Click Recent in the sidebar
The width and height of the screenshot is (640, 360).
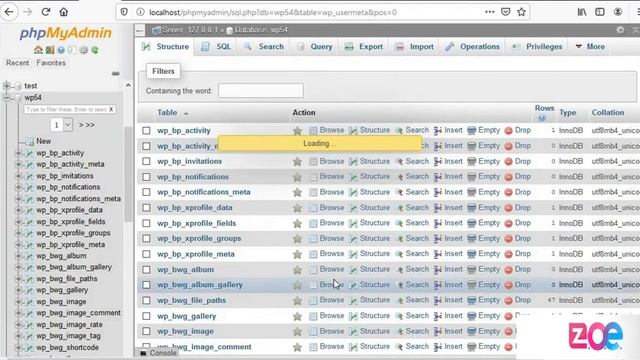17,63
